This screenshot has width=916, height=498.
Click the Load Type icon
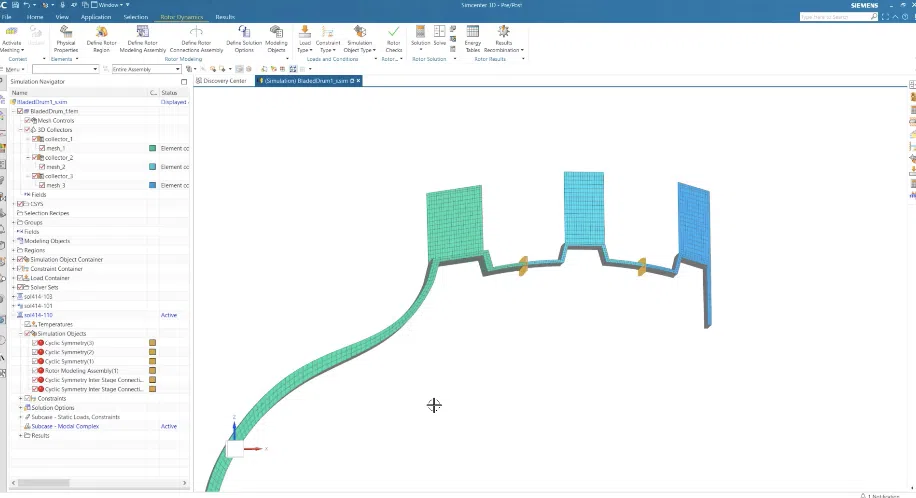click(x=304, y=32)
